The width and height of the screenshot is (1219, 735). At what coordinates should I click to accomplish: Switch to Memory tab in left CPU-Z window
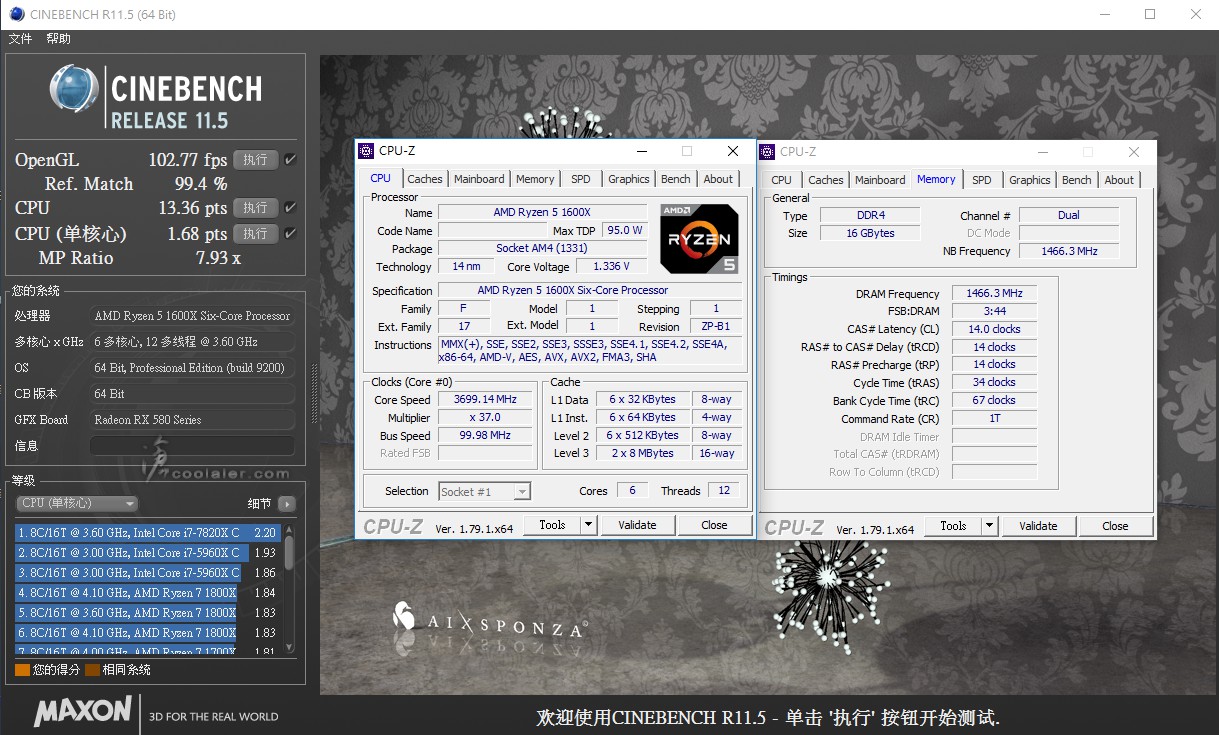535,179
